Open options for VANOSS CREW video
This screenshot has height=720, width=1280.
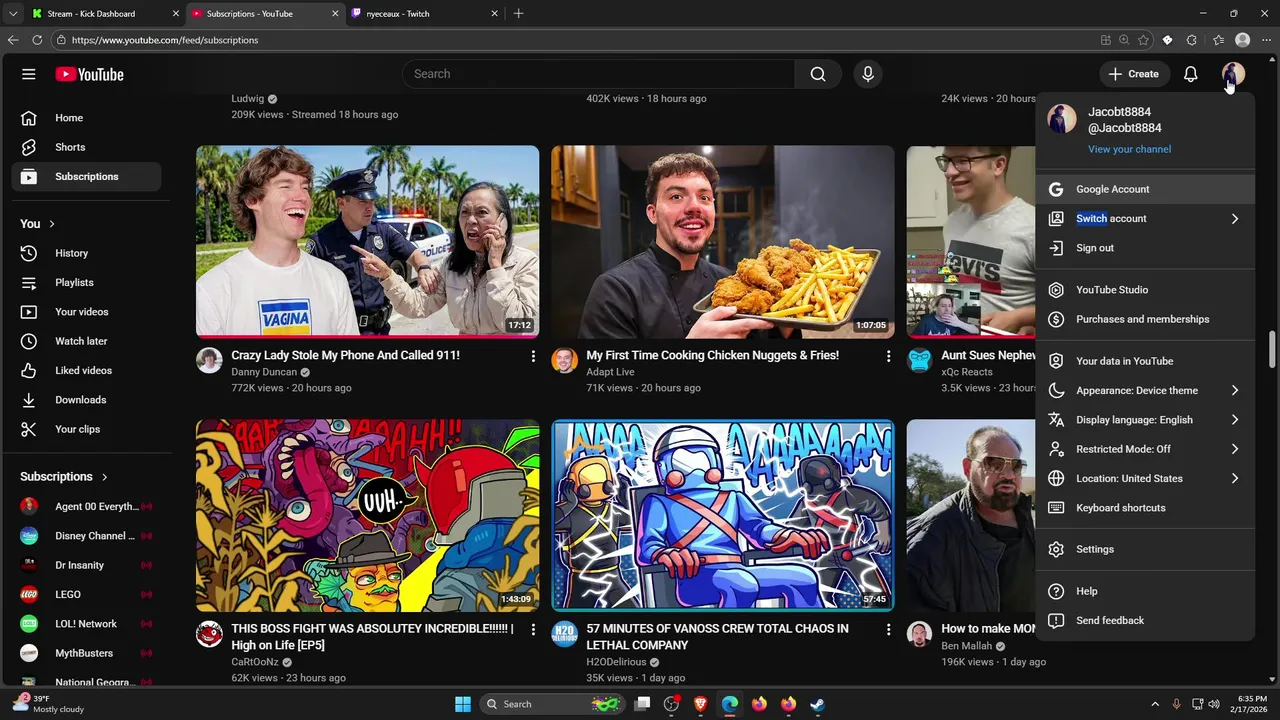click(888, 629)
